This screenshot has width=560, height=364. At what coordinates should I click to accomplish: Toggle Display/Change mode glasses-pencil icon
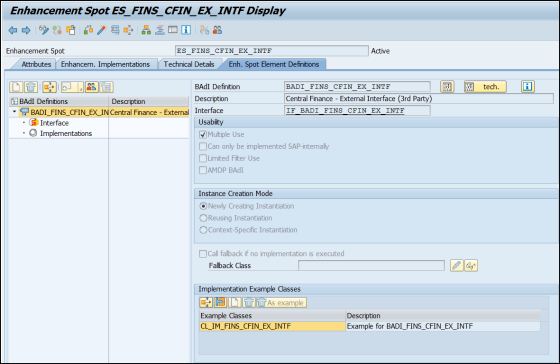44,30
